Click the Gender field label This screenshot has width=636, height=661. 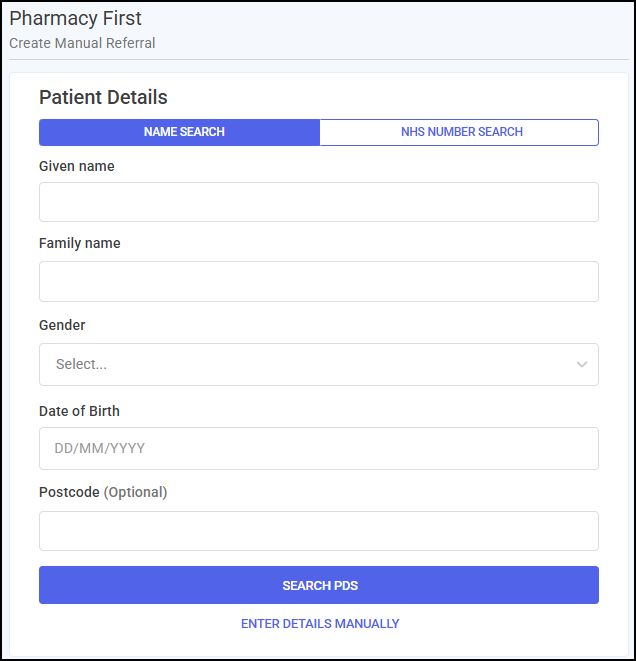62,325
